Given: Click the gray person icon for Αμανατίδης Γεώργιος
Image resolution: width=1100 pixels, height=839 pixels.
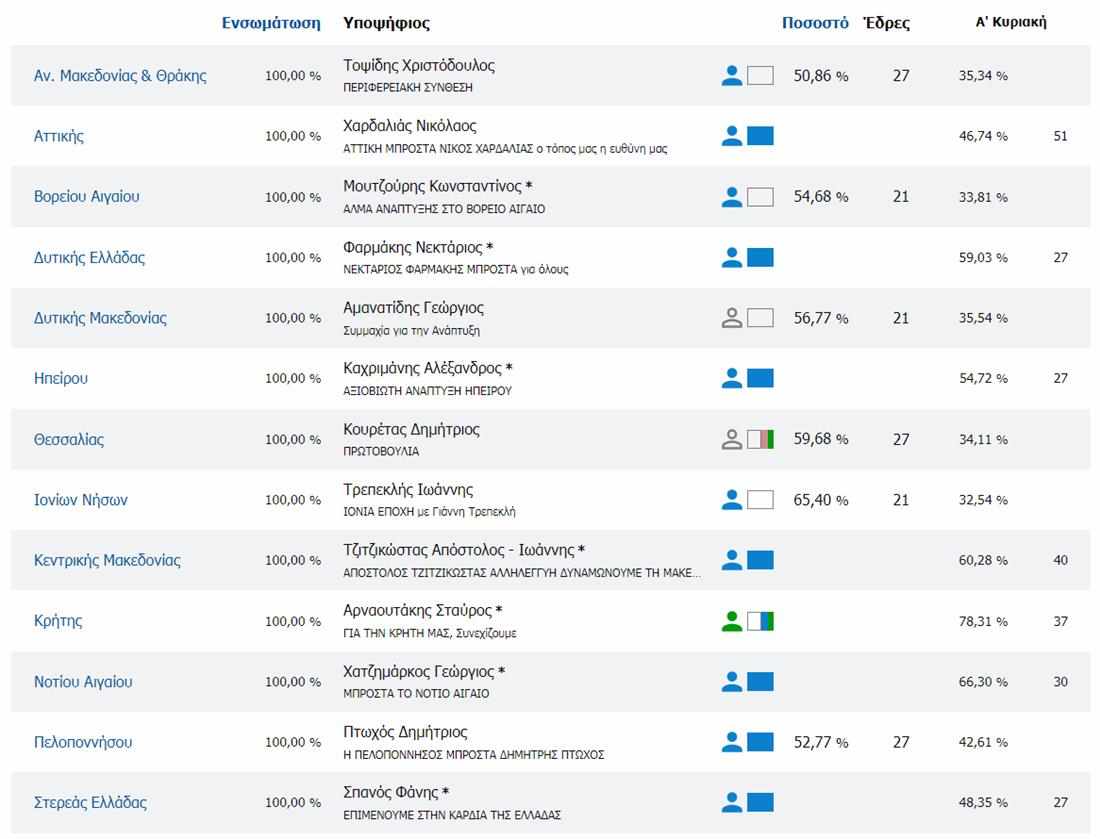Looking at the screenshot, I should (x=732, y=318).
